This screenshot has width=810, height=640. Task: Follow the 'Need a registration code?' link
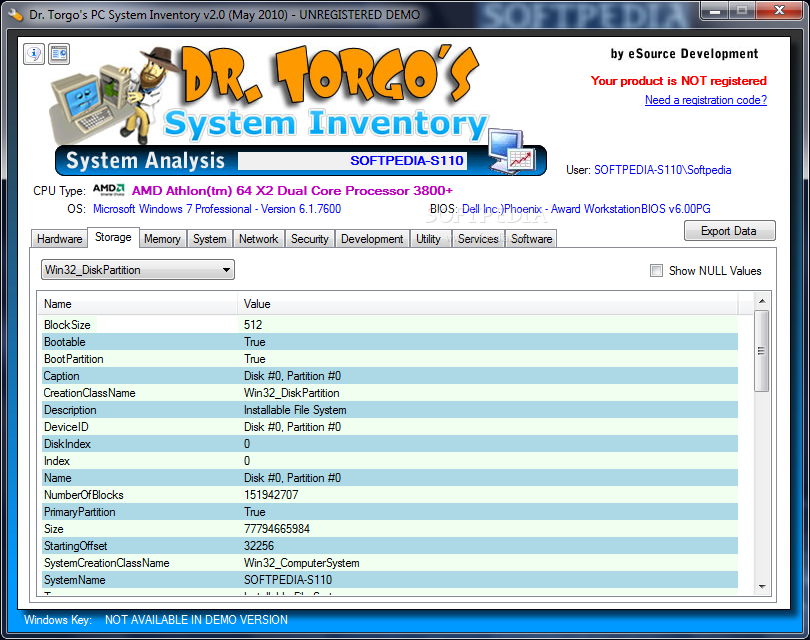[706, 100]
